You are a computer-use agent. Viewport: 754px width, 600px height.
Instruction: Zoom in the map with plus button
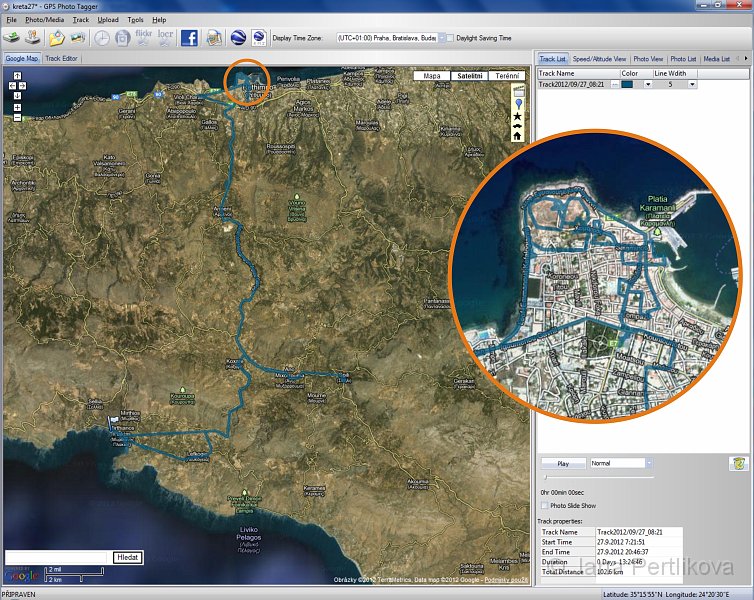click(x=17, y=108)
